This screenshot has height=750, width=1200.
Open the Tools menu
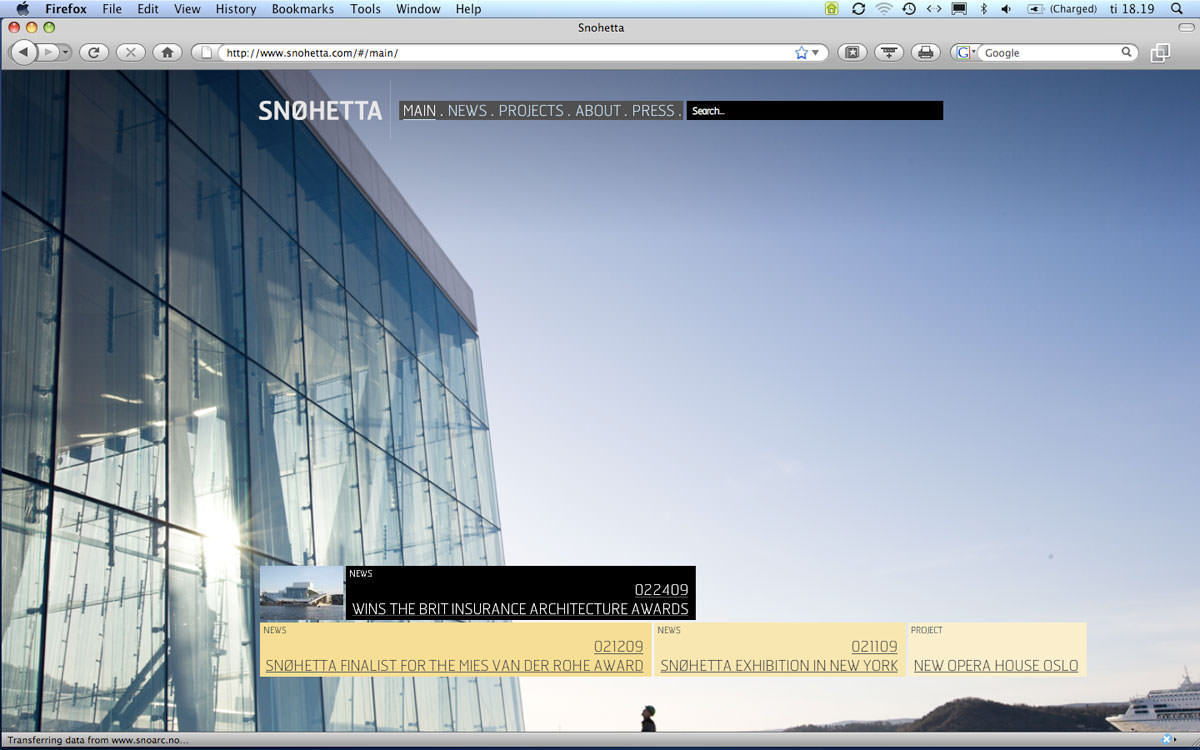coord(365,9)
